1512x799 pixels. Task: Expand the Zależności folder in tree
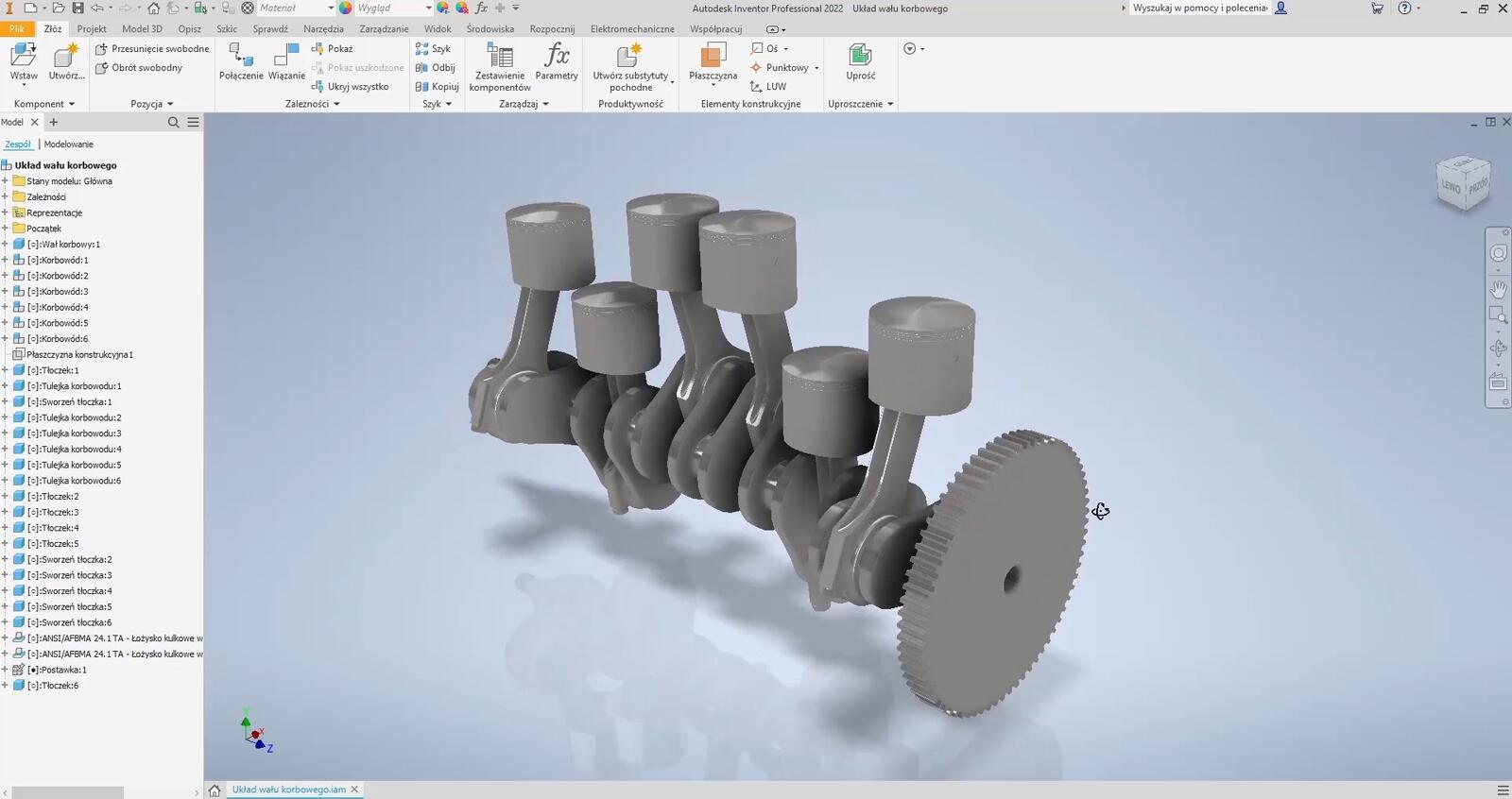[x=5, y=197]
